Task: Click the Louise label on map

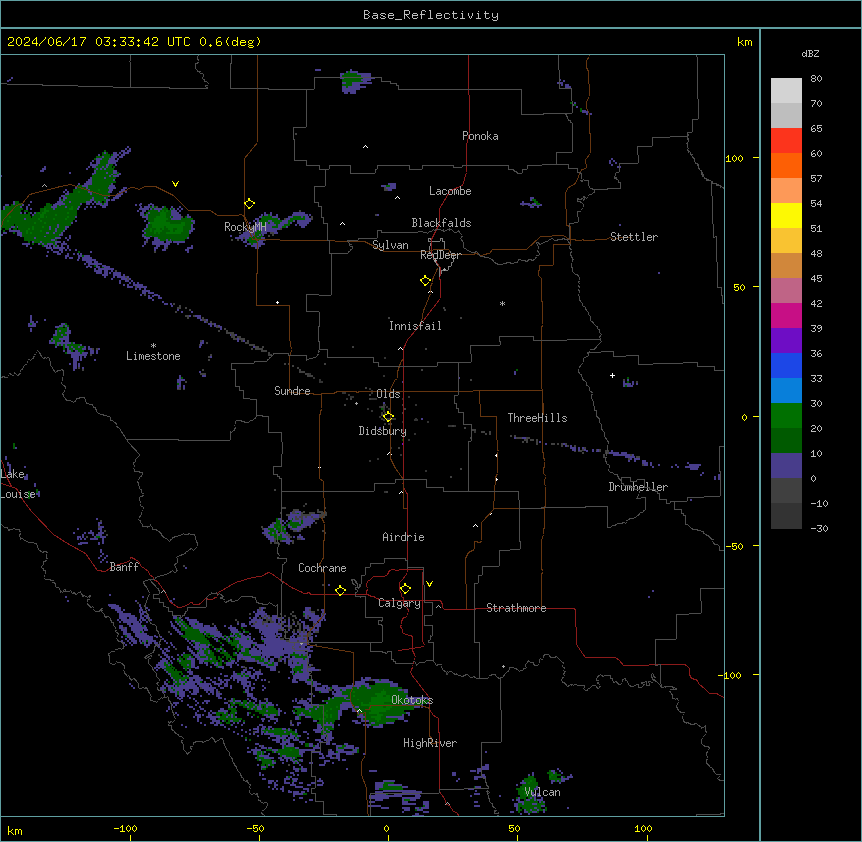Action: tap(18, 494)
